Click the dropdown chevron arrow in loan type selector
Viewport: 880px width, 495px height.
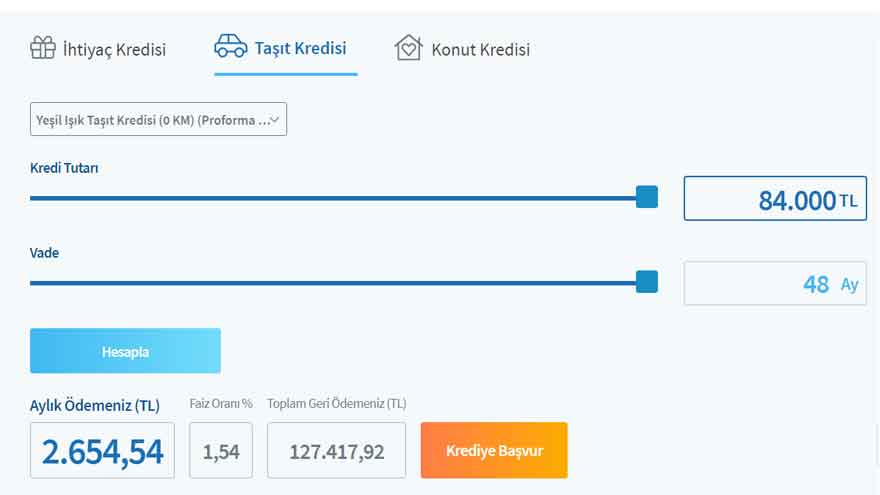click(x=275, y=120)
